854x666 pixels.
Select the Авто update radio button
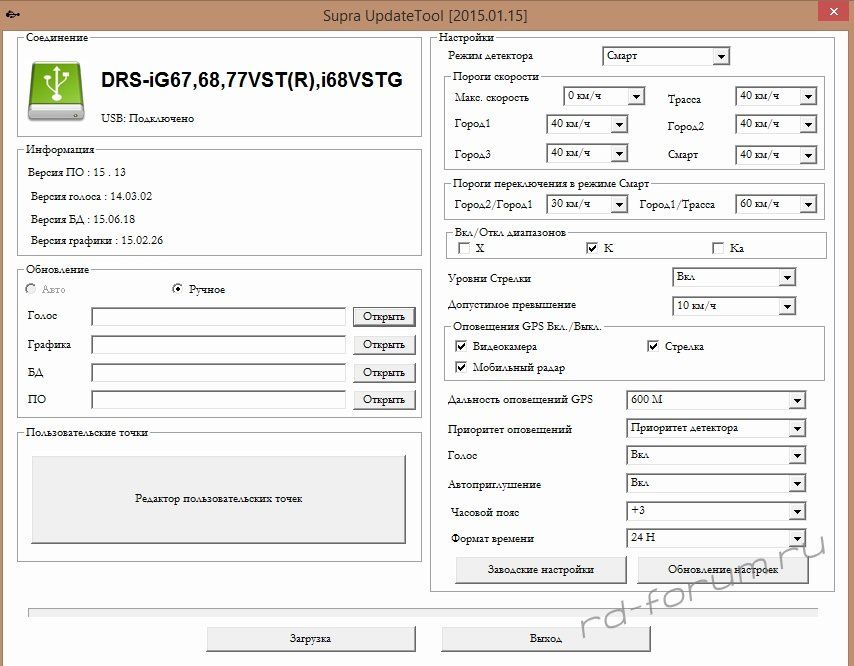[31, 289]
